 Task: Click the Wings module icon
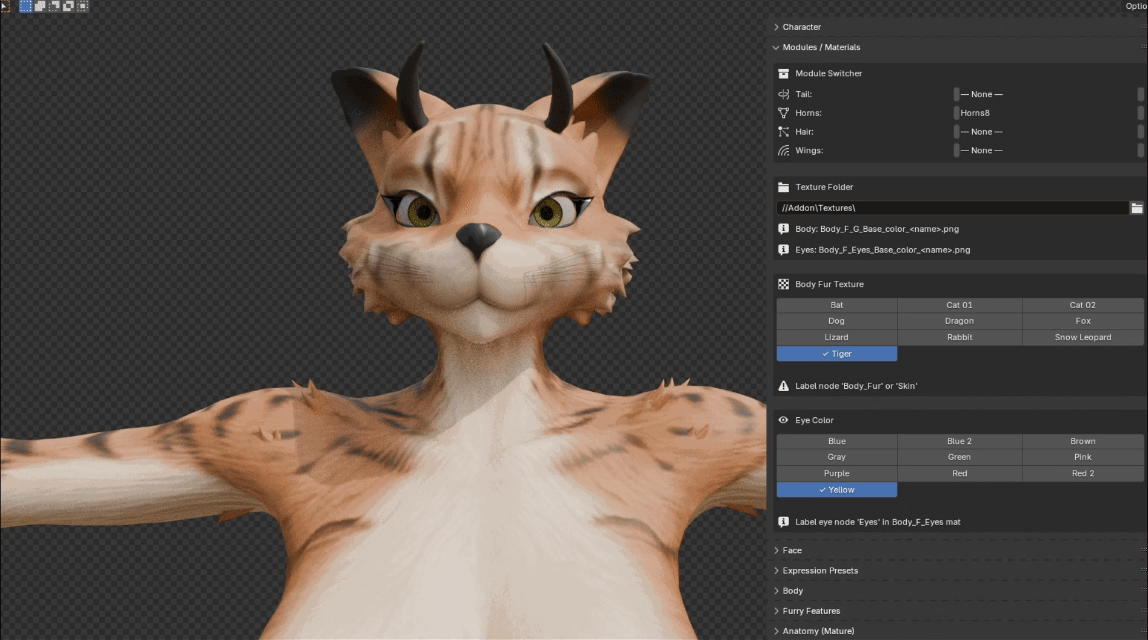pyautogui.click(x=783, y=150)
